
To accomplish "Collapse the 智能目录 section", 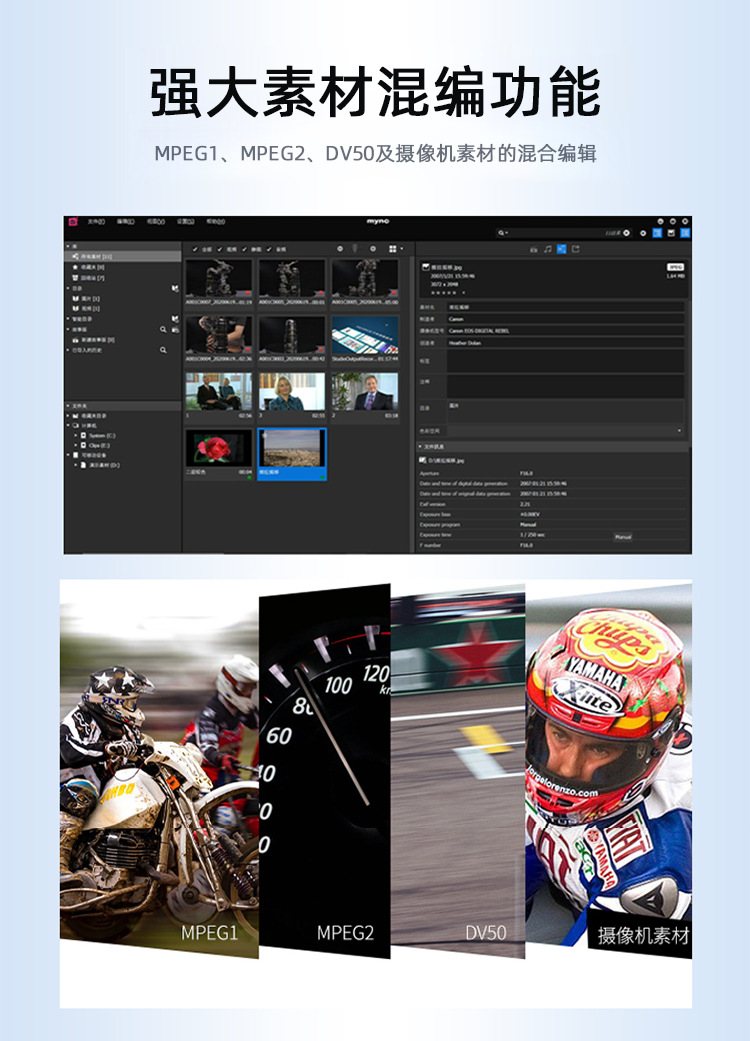I will pos(68,319).
